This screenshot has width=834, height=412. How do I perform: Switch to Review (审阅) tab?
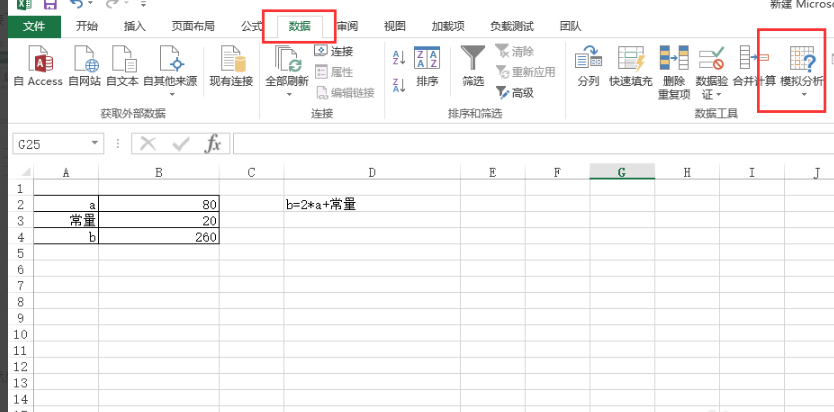347,27
